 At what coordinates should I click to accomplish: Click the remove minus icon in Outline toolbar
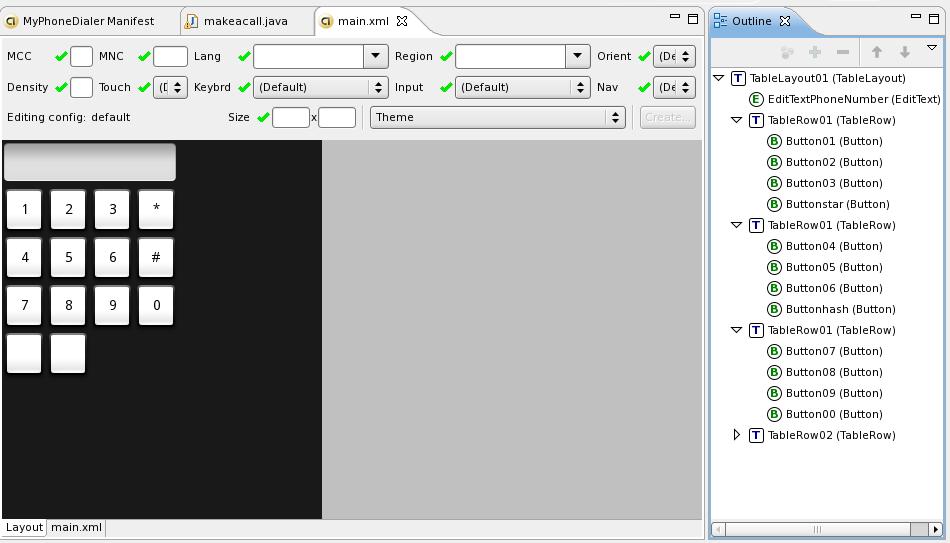(x=843, y=52)
